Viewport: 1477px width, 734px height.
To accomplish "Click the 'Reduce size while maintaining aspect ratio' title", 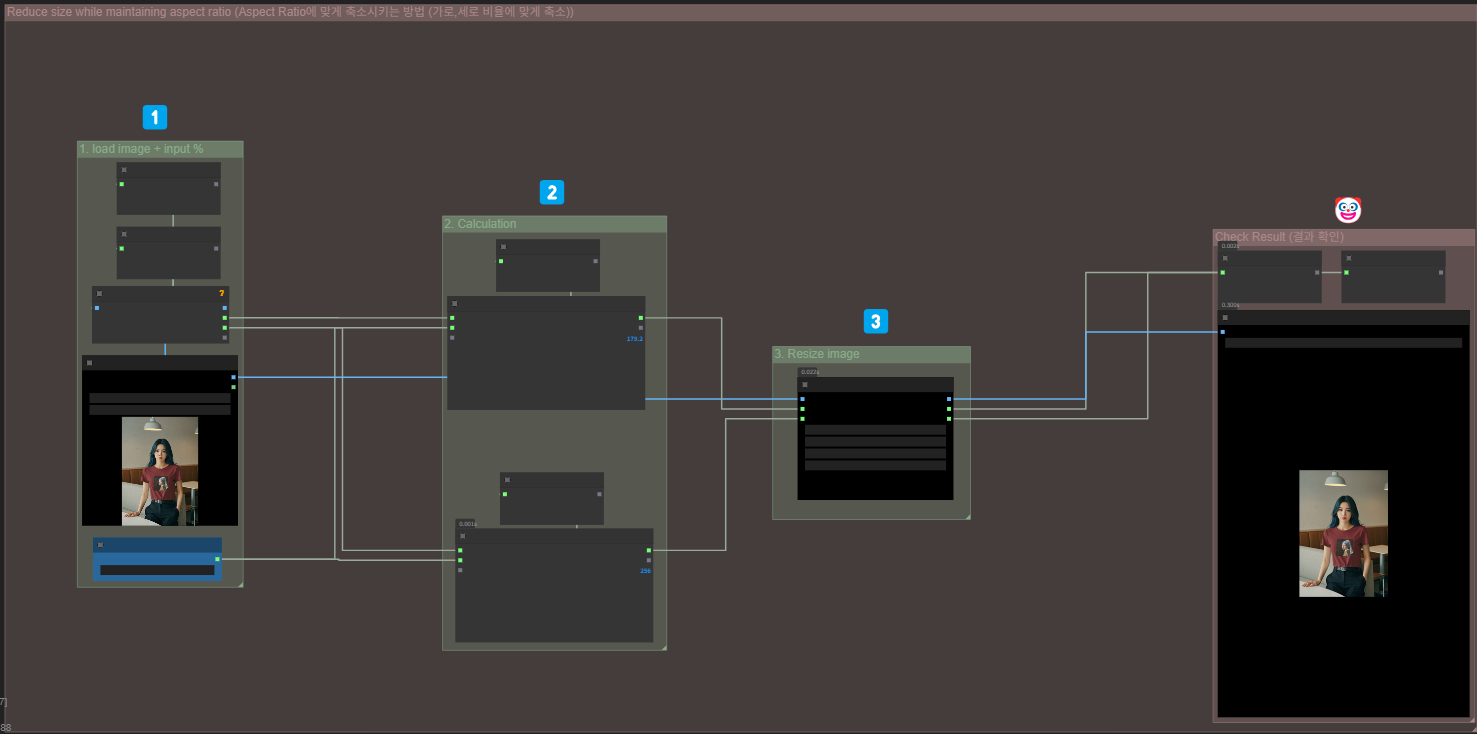I will coord(290,12).
